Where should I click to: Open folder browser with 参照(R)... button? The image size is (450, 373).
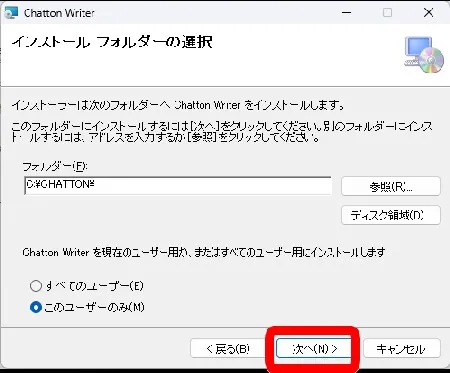click(391, 186)
